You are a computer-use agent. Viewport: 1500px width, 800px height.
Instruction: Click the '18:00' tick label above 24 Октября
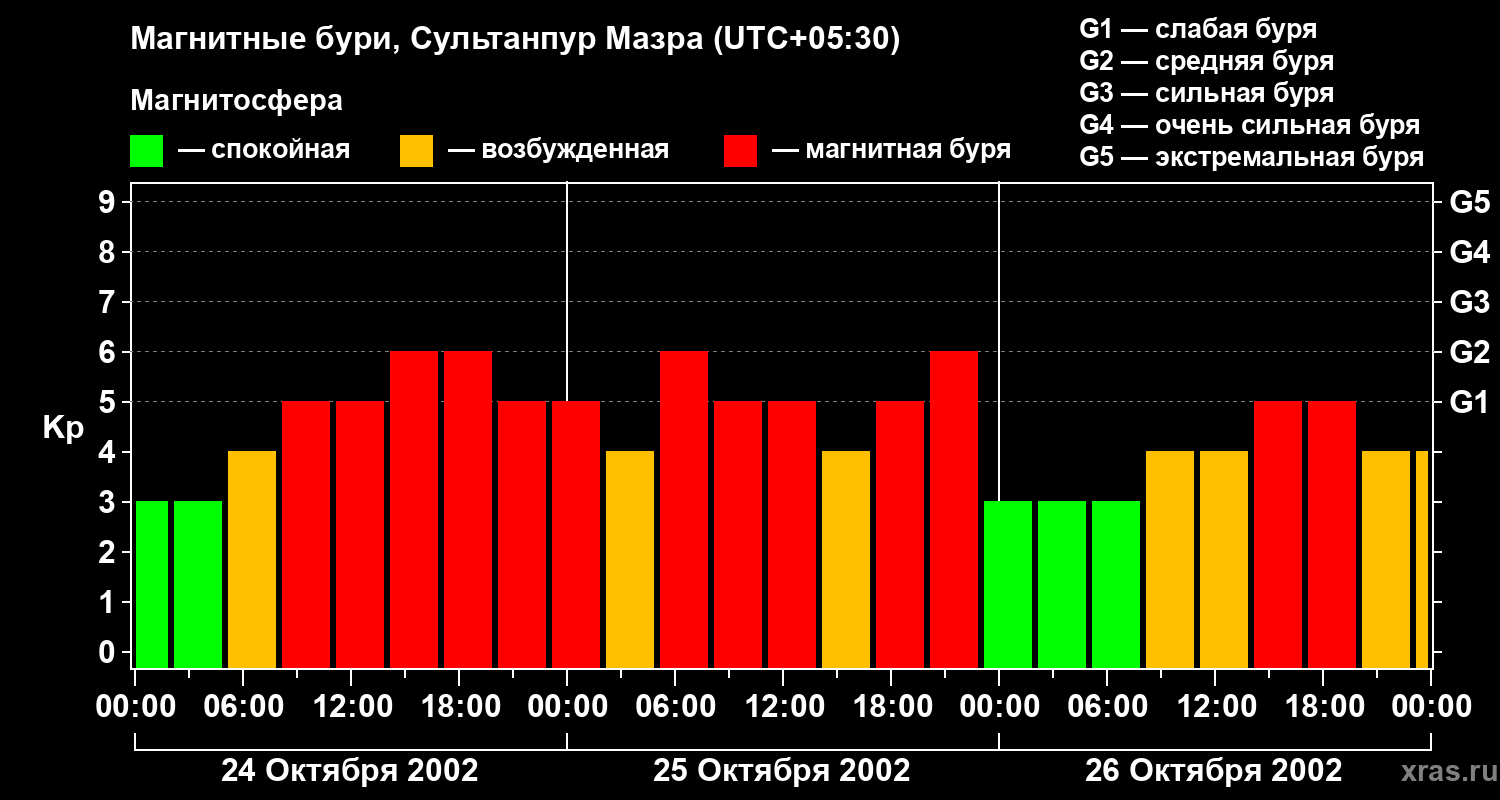(460, 706)
